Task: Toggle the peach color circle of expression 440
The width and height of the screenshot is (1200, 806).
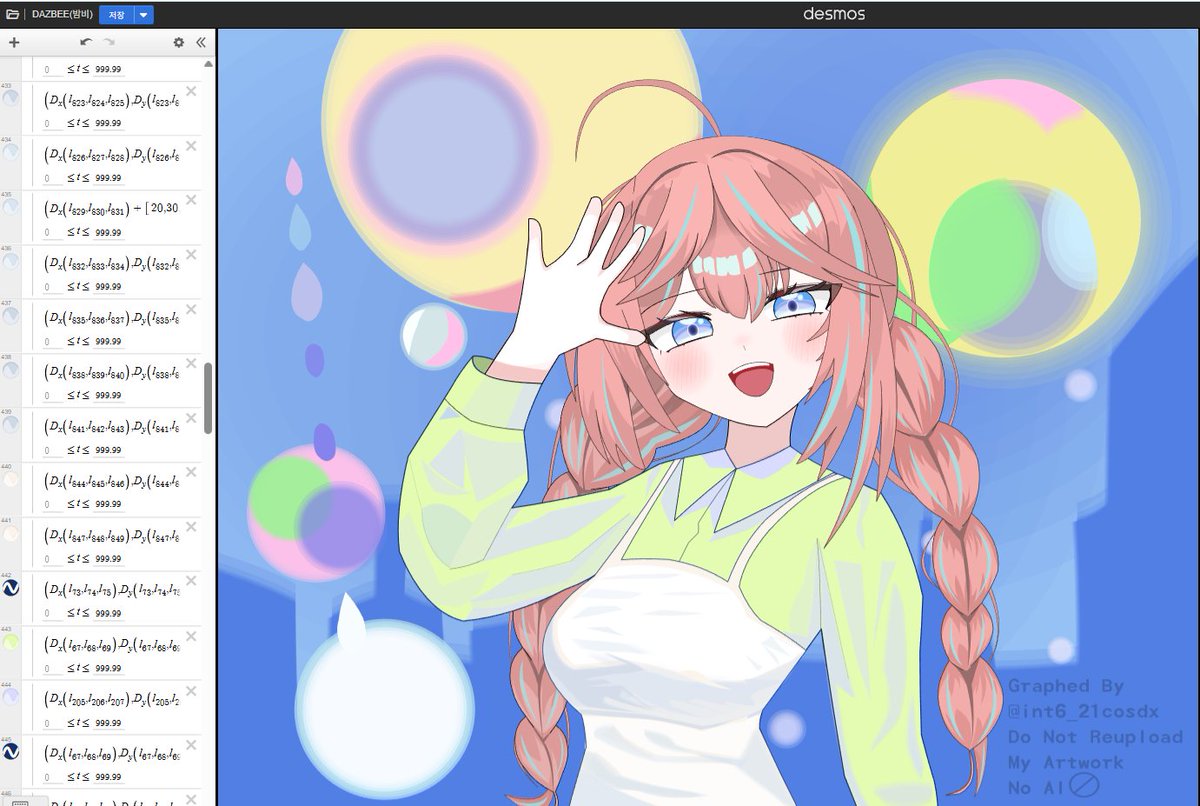Action: tap(10, 479)
